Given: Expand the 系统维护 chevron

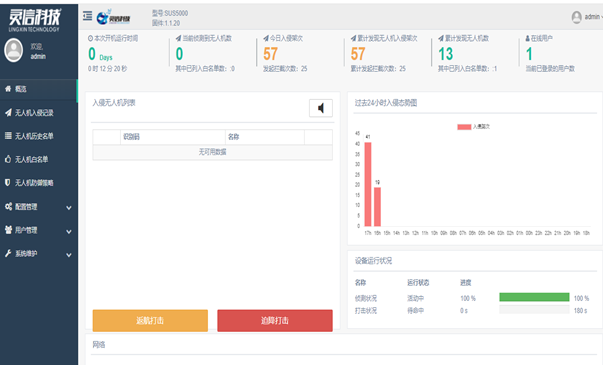Looking at the screenshot, I should (x=69, y=255).
